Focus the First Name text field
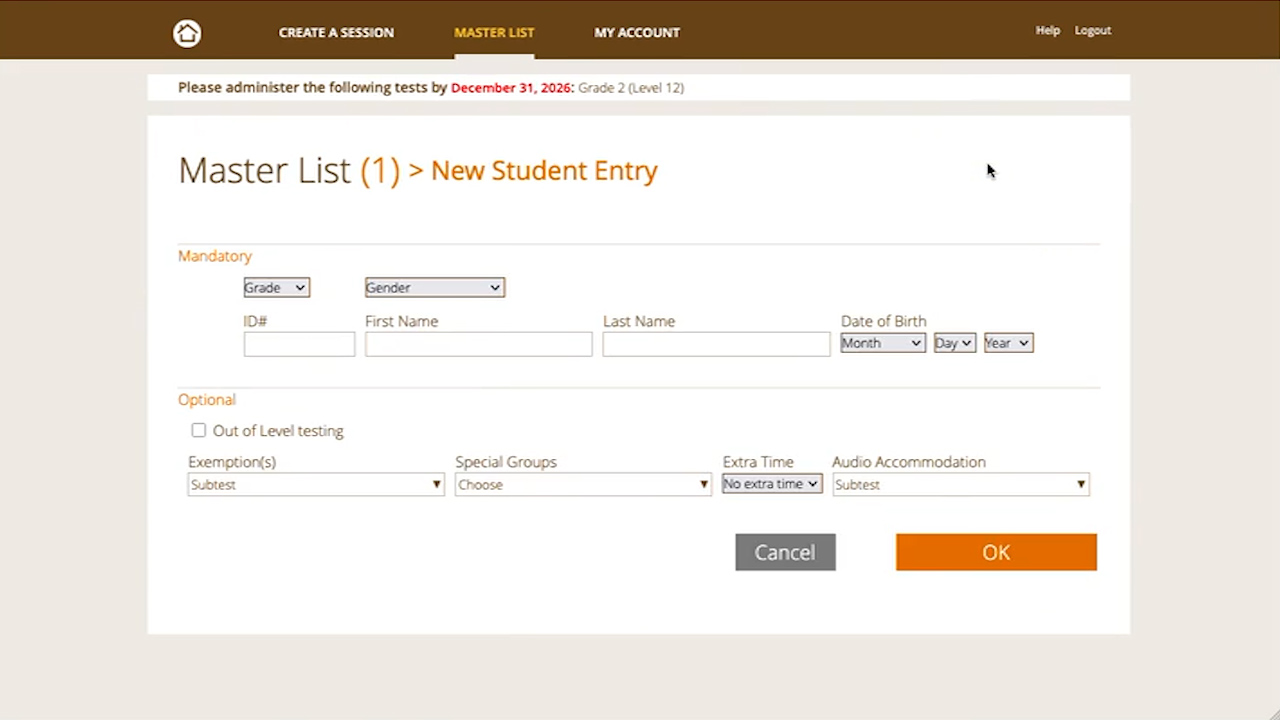This screenshot has width=1280, height=720. (x=478, y=344)
